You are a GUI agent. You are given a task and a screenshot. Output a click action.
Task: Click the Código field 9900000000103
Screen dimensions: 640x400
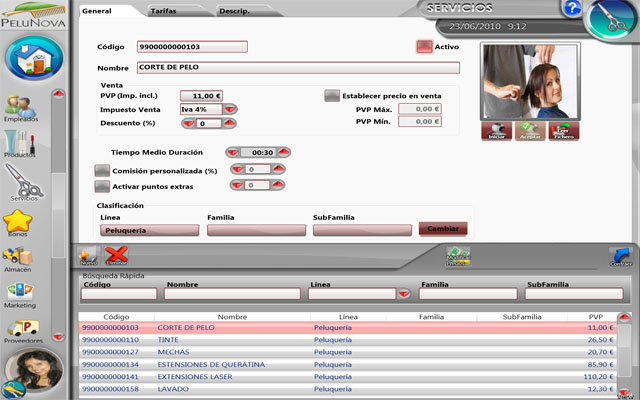[192, 47]
